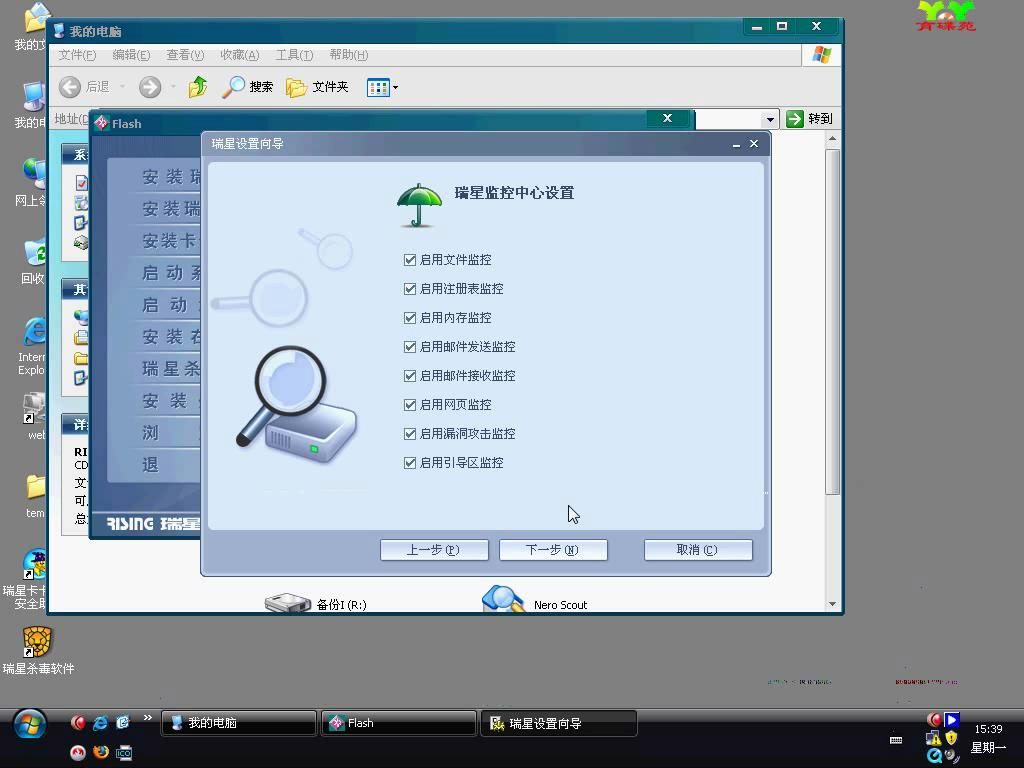Switch to 我的电脑 taskbar button
Screen dimensions: 1024x768
click(x=239, y=723)
